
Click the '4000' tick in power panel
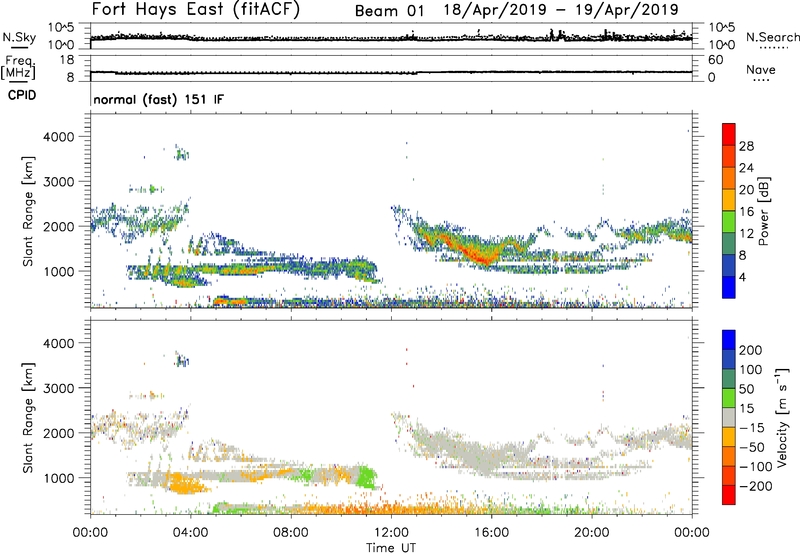(58, 137)
